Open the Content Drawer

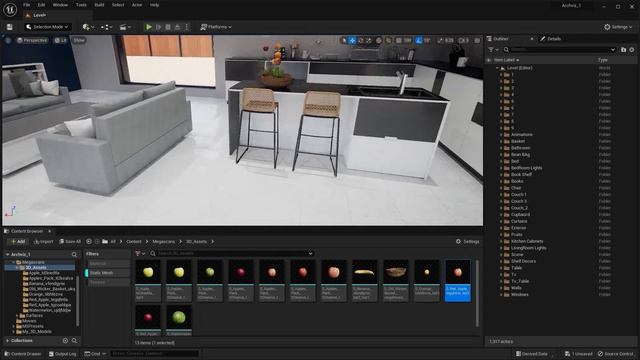click(x=22, y=354)
